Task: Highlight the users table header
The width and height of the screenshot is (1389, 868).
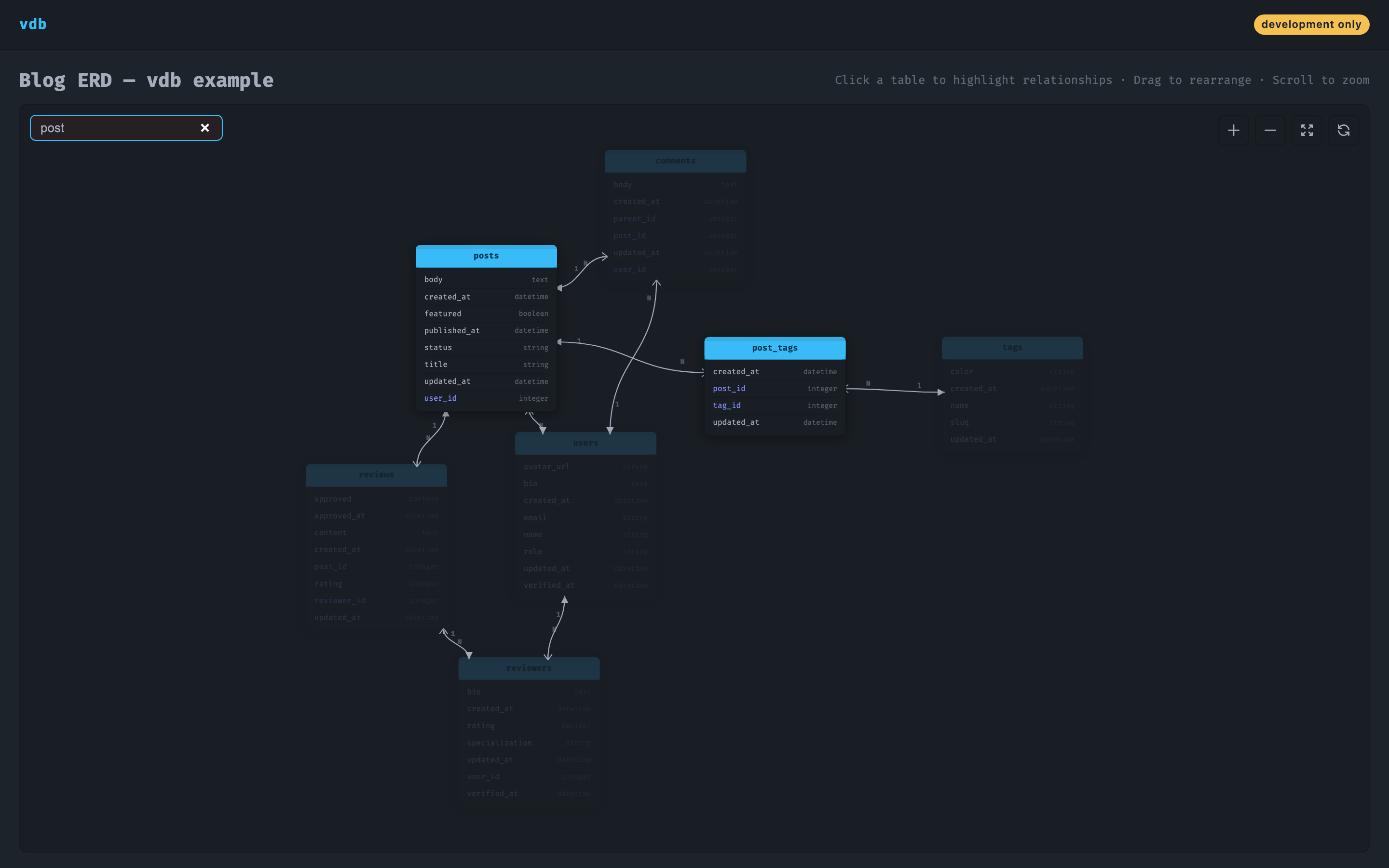Action: [585, 443]
